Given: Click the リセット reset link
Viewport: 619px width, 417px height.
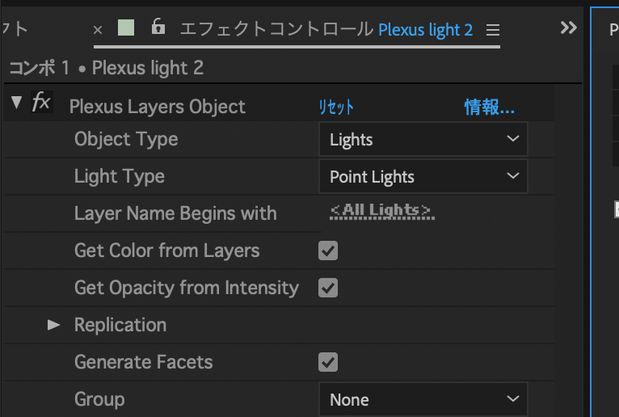Looking at the screenshot, I should click(x=336, y=107).
